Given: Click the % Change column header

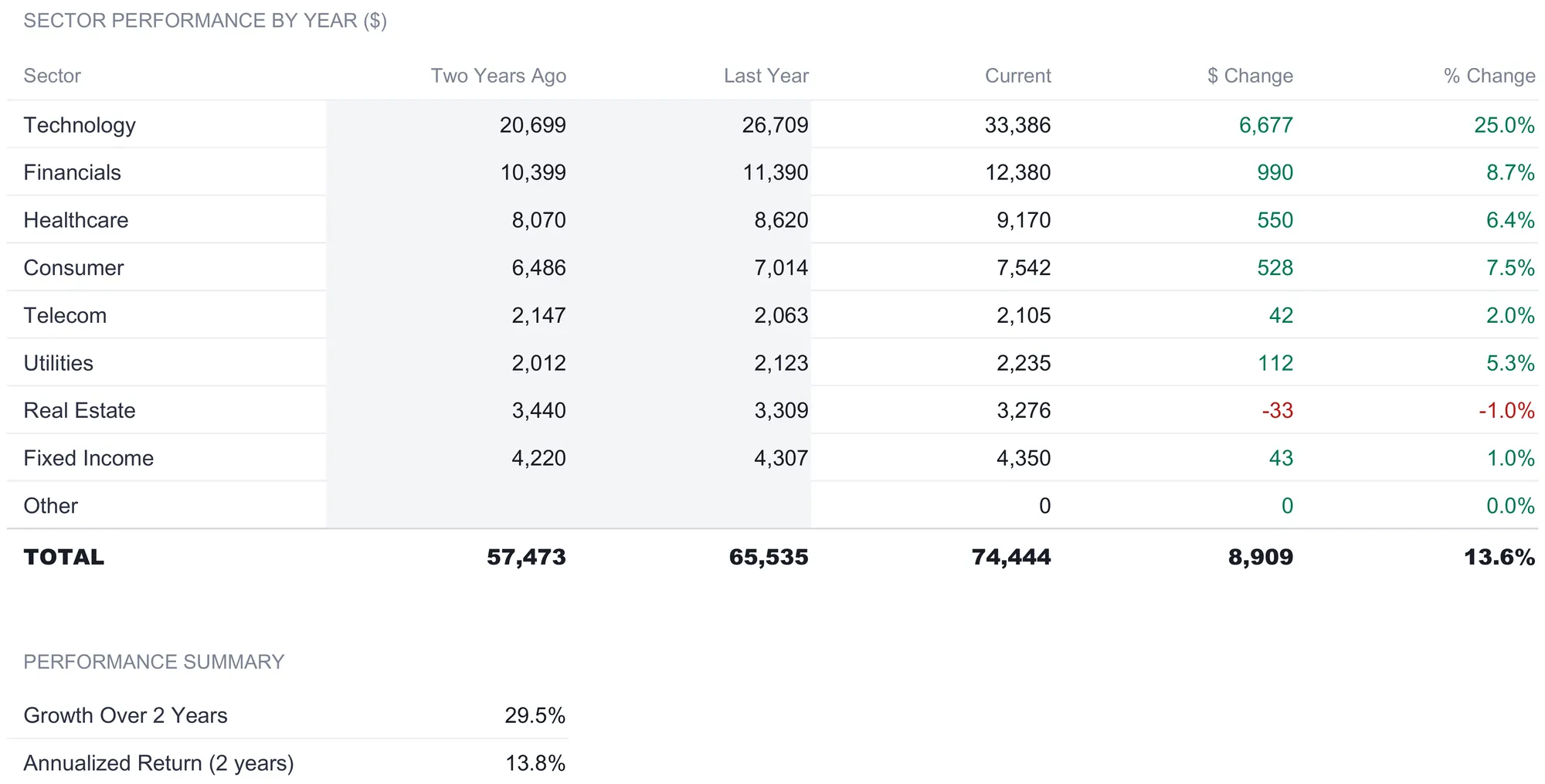Looking at the screenshot, I should click(1489, 76).
